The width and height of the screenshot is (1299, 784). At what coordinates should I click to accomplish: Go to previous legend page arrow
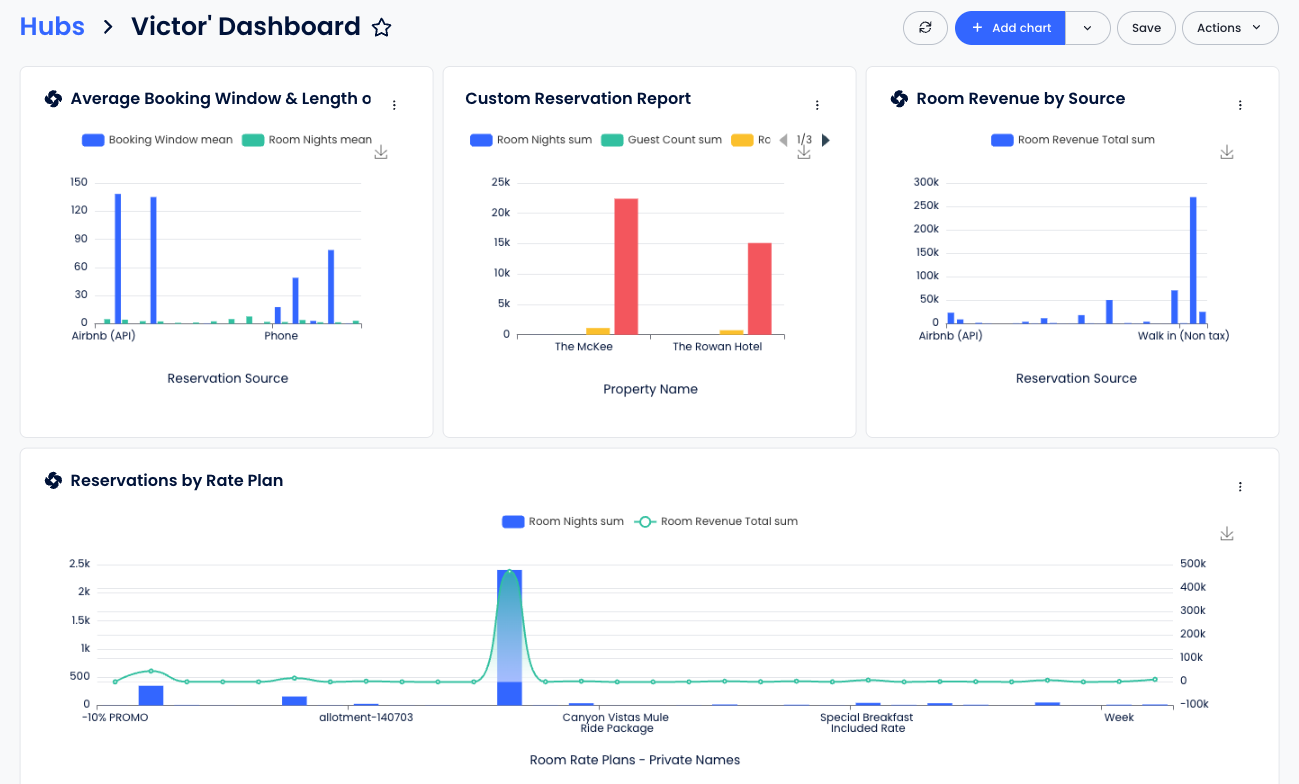(x=783, y=140)
